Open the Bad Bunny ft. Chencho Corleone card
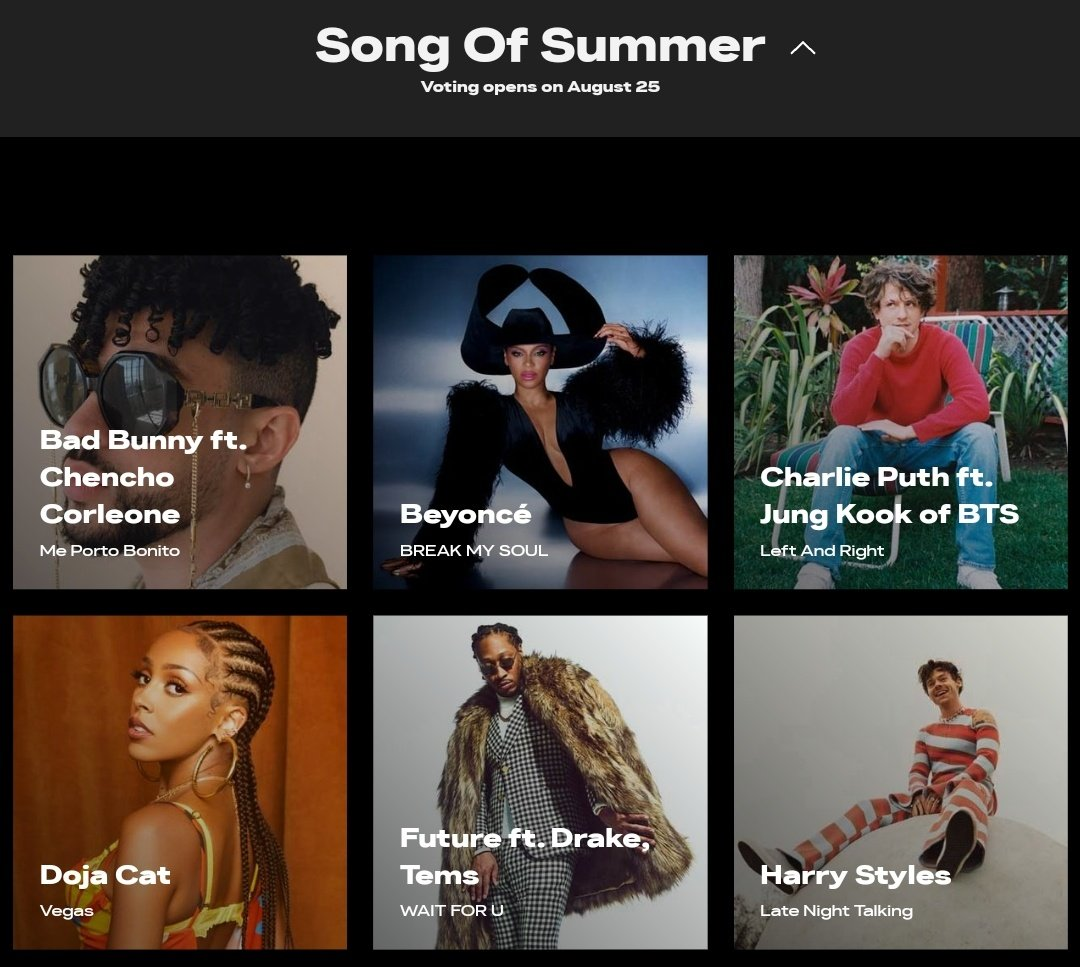 [x=180, y=422]
